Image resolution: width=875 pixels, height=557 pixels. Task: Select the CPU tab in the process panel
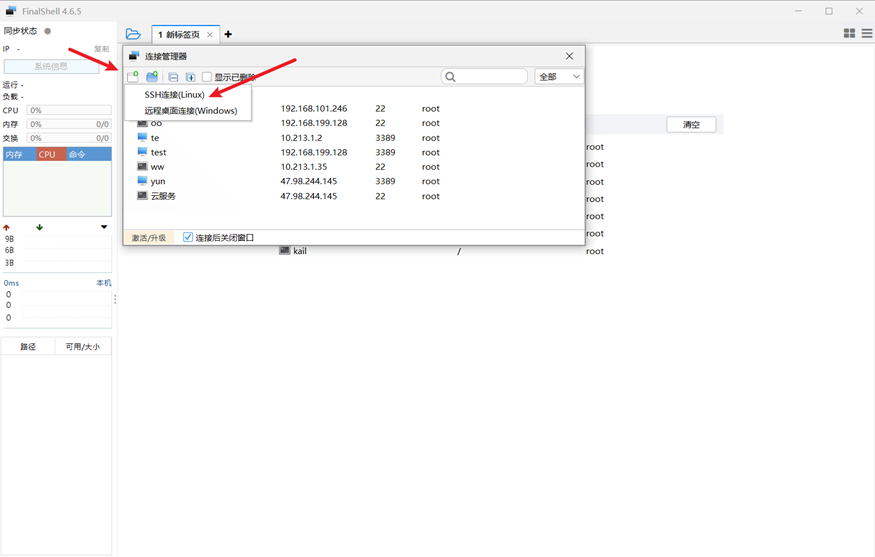[47, 155]
